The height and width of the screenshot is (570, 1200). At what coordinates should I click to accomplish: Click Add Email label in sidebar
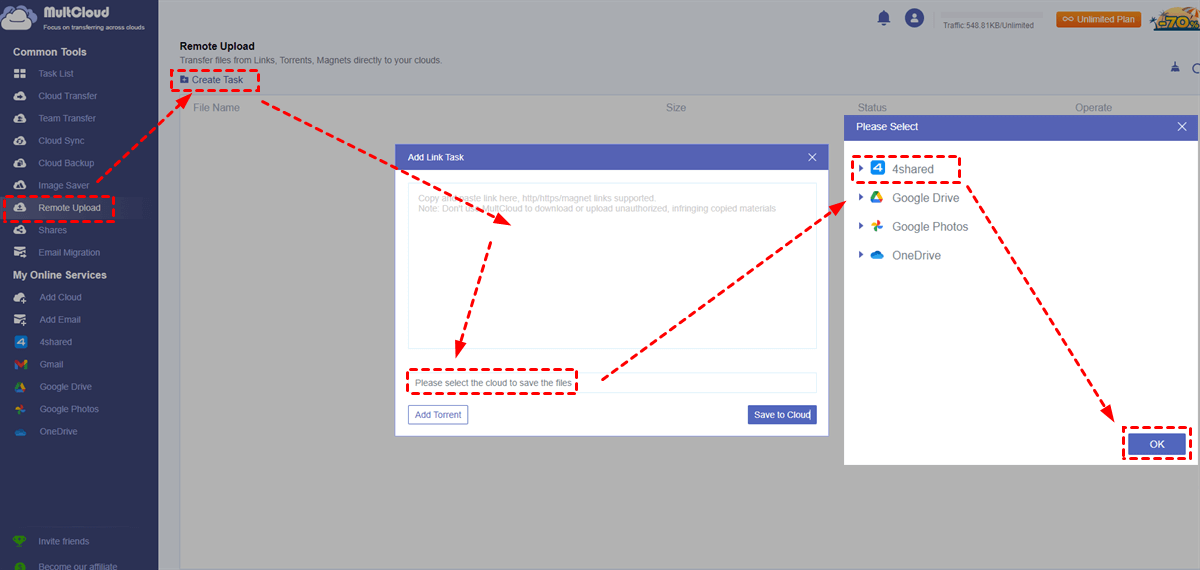pyautogui.click(x=60, y=320)
